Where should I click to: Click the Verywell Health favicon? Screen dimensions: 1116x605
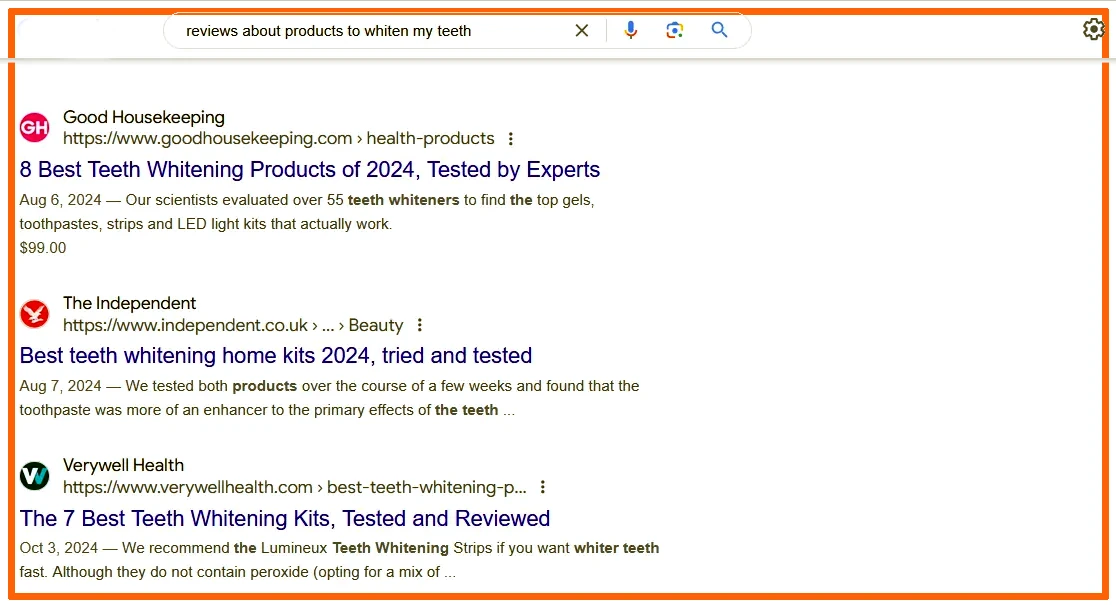(34, 476)
